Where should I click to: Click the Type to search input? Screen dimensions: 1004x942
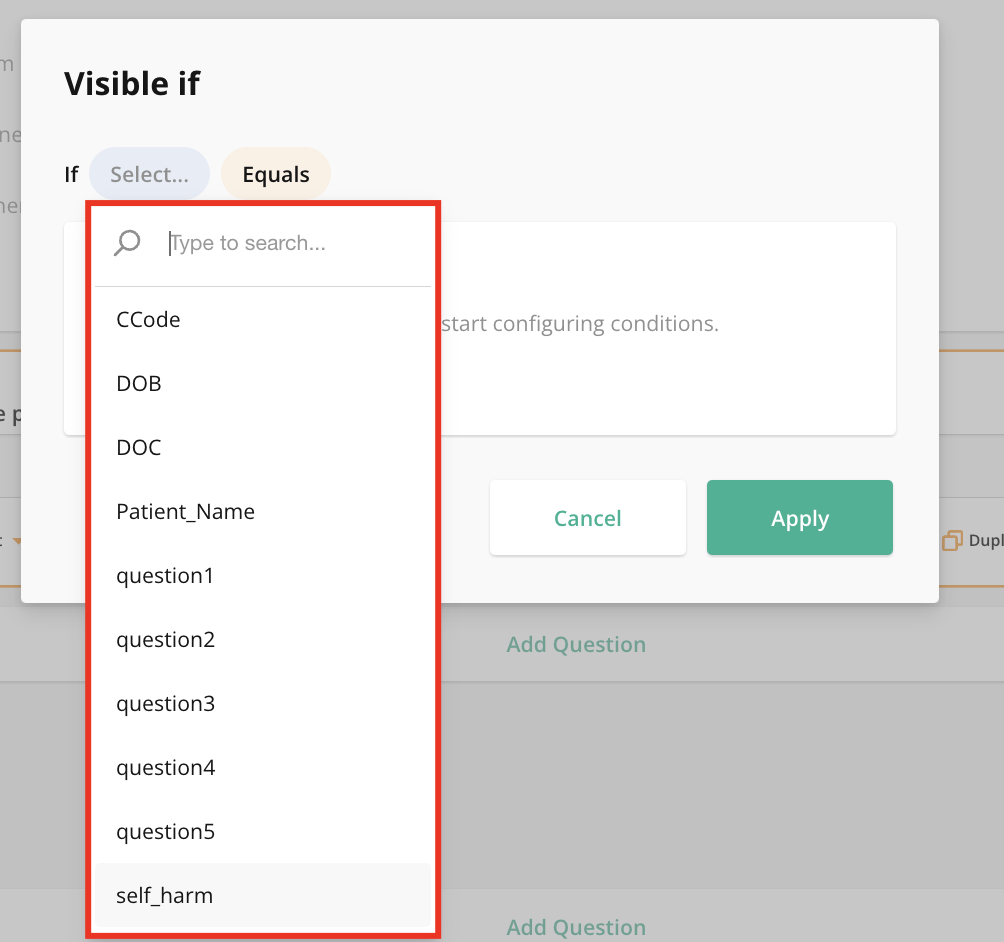coord(250,242)
